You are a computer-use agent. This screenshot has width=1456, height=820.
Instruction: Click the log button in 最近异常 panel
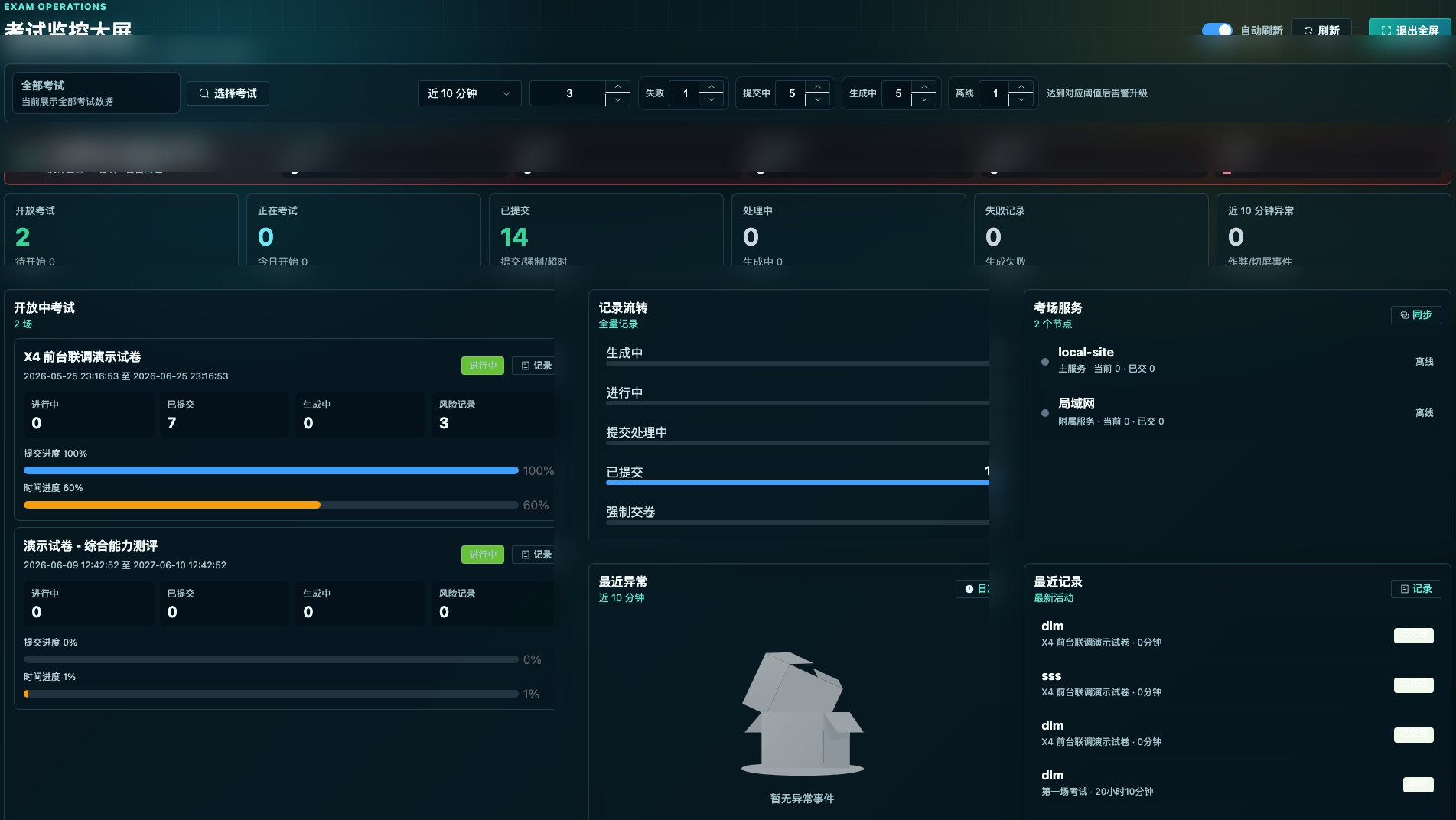click(x=973, y=589)
